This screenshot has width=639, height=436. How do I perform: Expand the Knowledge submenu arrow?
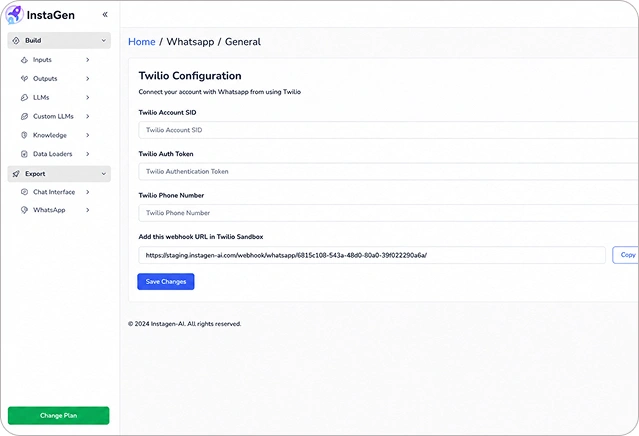point(88,135)
